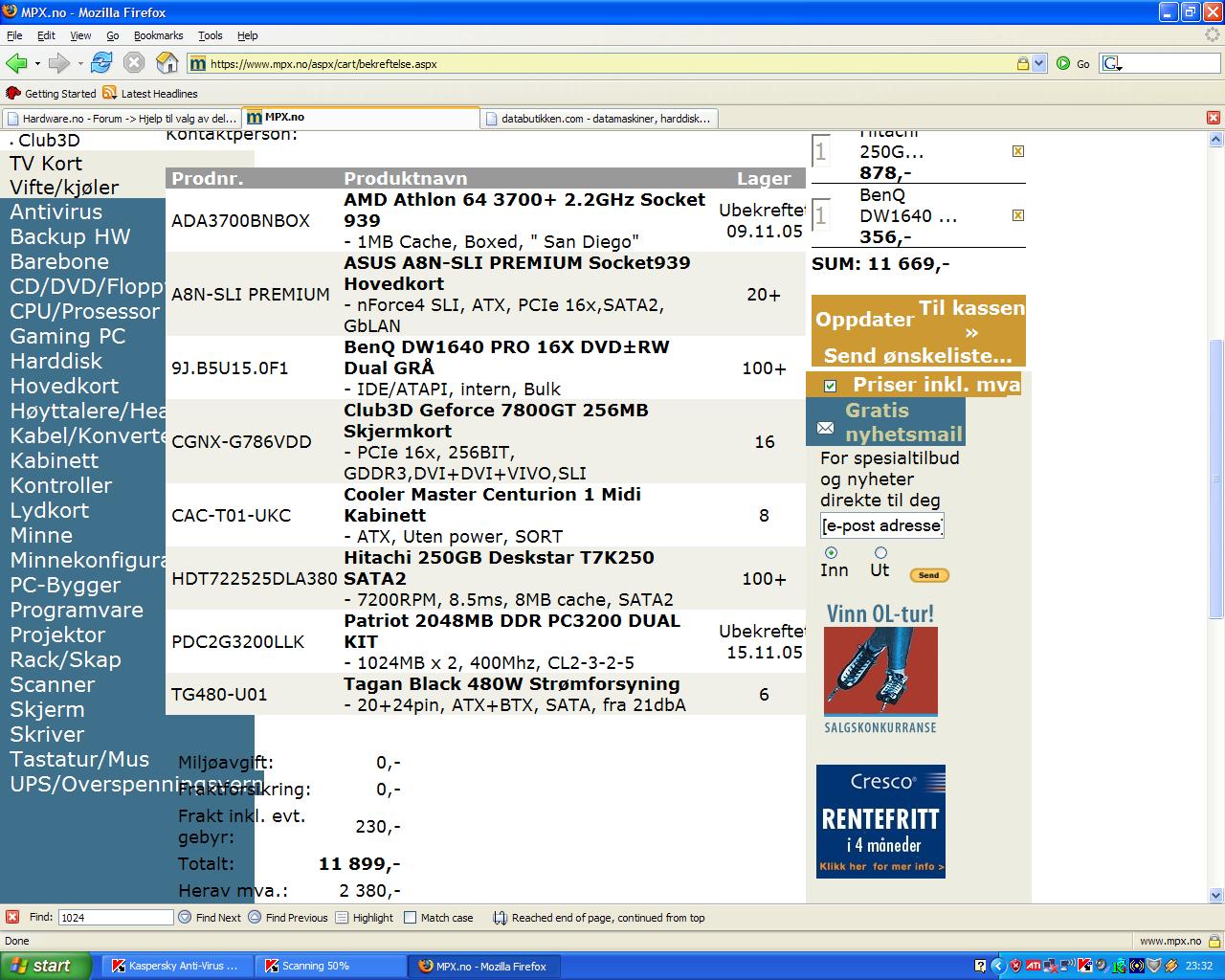Screen dimensions: 1225x980
Task: Open the Windows Start menu
Action: [x=46, y=966]
